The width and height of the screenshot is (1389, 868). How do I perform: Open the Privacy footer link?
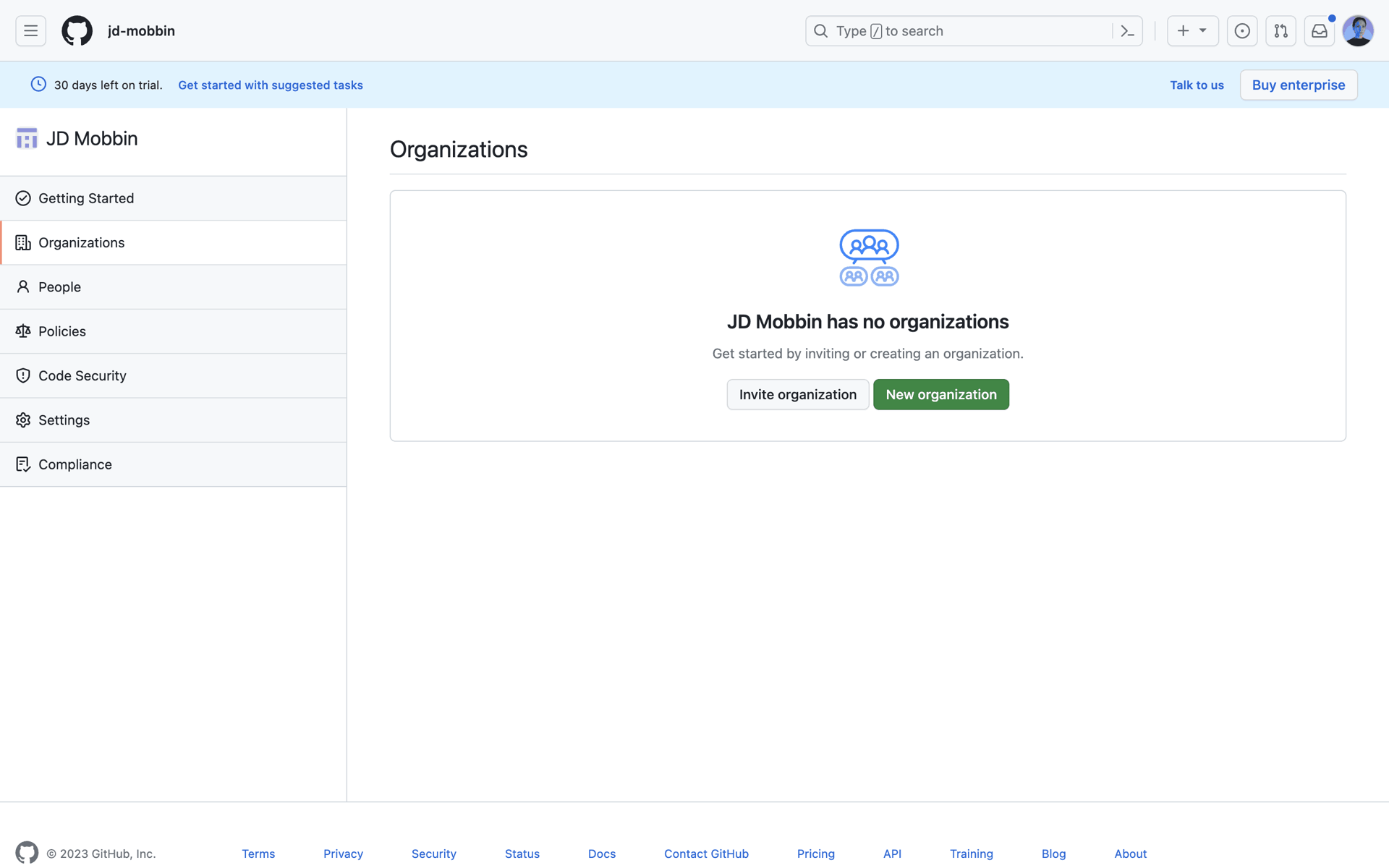pos(343,854)
